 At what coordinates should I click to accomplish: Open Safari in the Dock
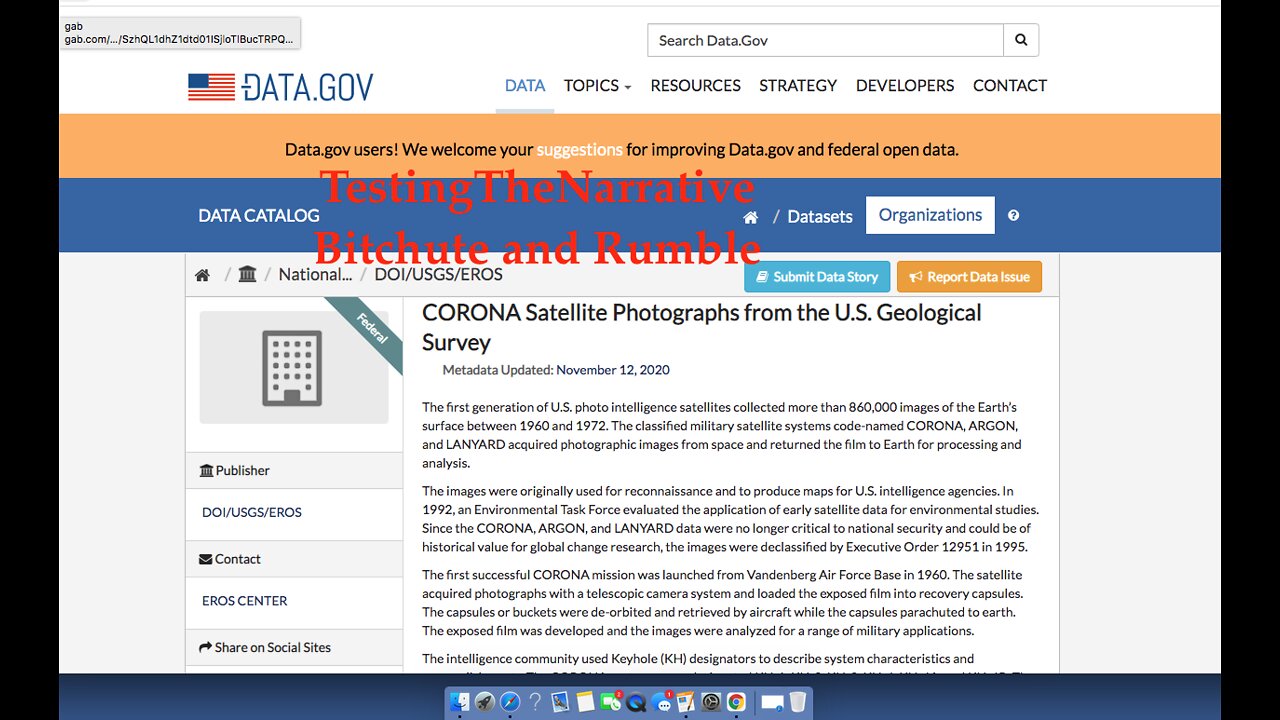(510, 702)
